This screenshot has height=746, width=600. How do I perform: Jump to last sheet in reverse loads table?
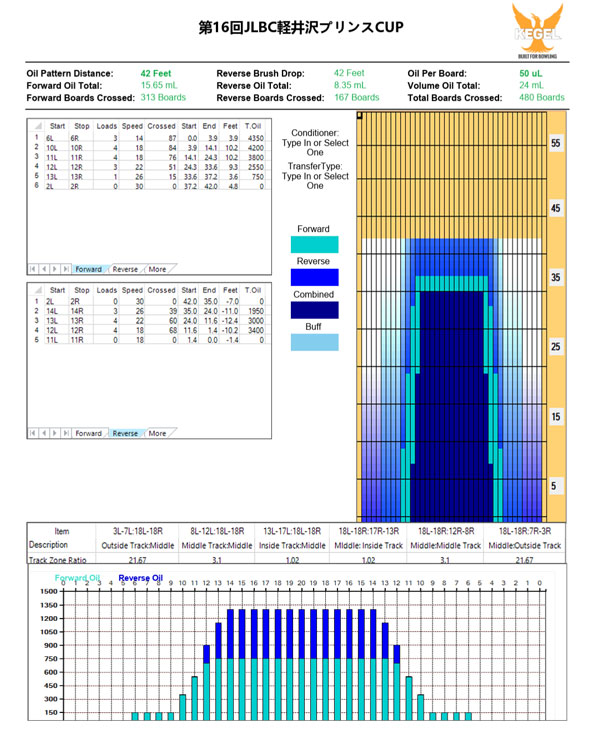(x=66, y=433)
